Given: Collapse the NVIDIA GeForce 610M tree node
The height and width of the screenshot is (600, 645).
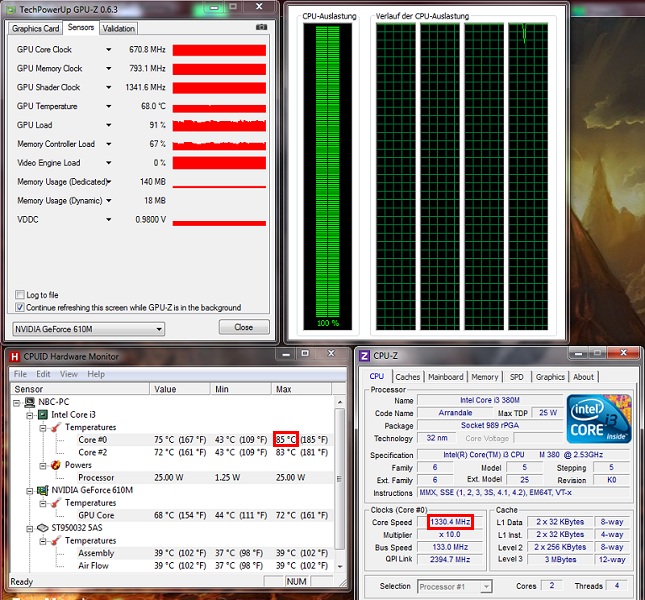Looking at the screenshot, I should [x=30, y=491].
